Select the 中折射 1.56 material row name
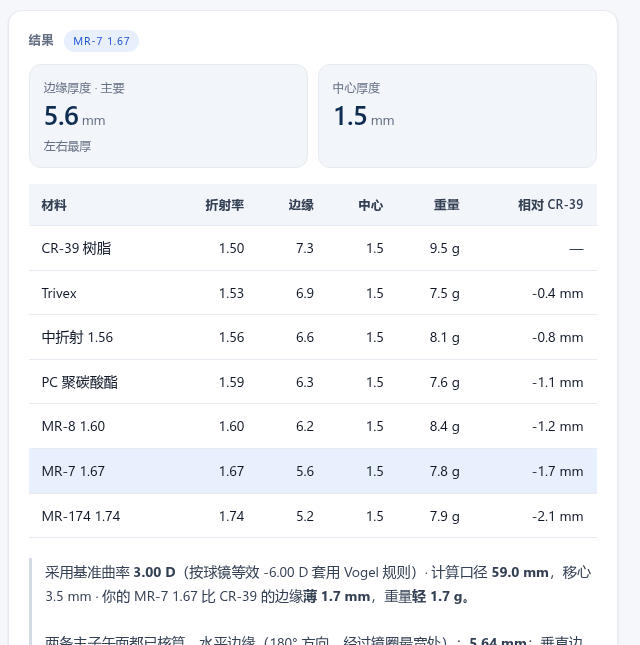Image resolution: width=640 pixels, height=645 pixels. click(77, 337)
